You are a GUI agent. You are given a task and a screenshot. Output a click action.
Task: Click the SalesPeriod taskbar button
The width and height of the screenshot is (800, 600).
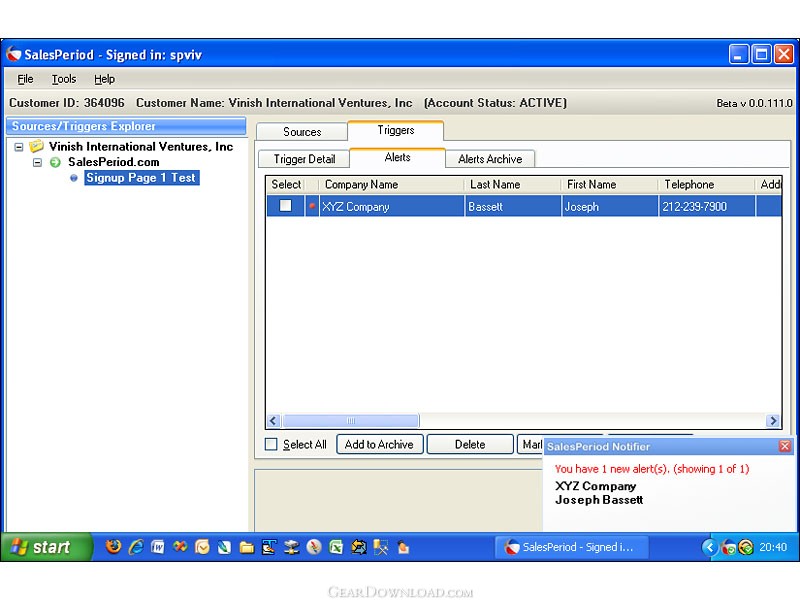pyautogui.click(x=572, y=547)
